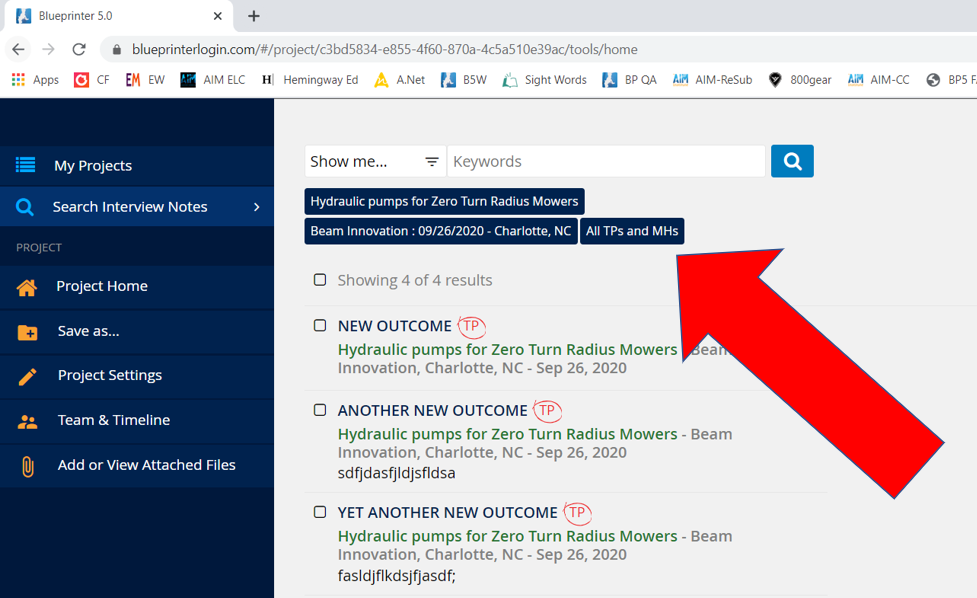Open Project Settings
Viewport: 977px width, 598px height.
coord(137,376)
